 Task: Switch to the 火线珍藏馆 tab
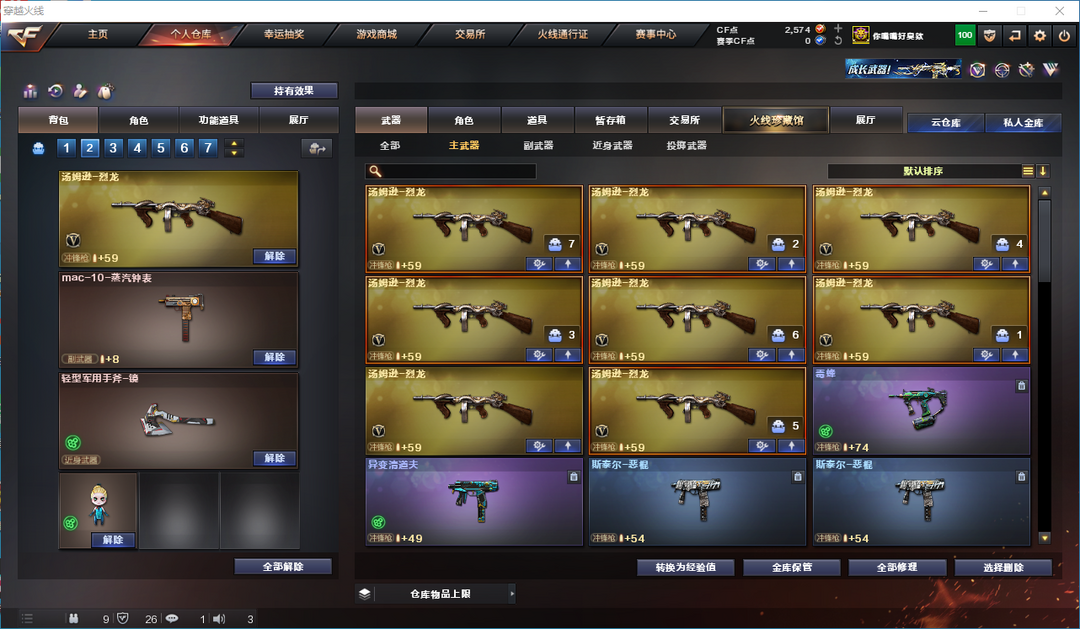click(776, 120)
